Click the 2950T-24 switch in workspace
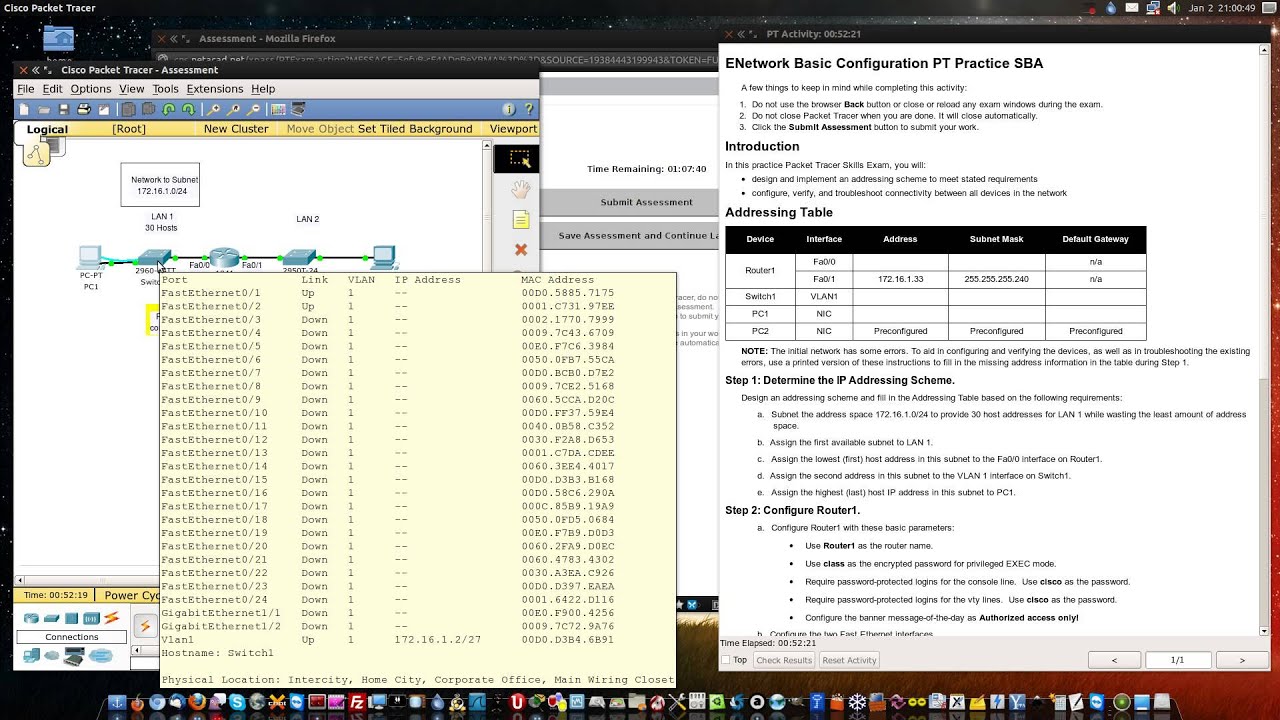 [300, 258]
